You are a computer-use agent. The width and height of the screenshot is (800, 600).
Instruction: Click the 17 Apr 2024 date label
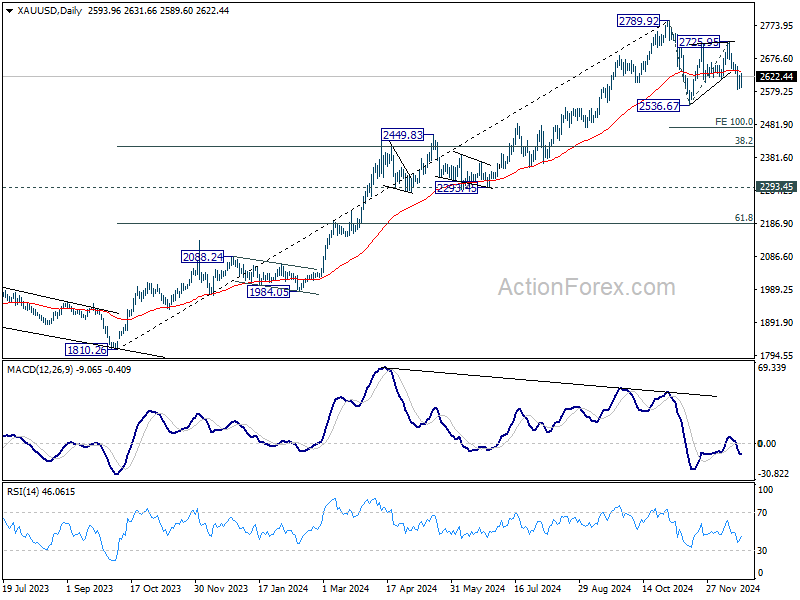[x=412, y=589]
